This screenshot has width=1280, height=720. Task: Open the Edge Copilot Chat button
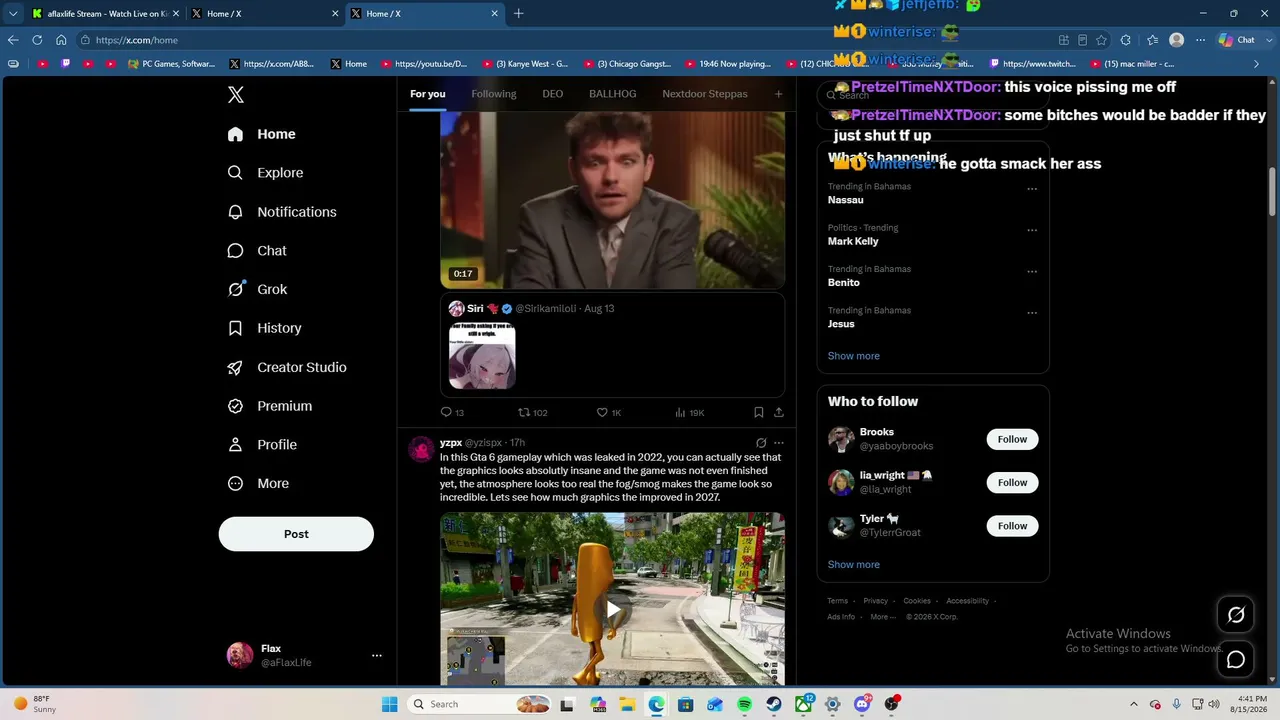coord(1237,40)
